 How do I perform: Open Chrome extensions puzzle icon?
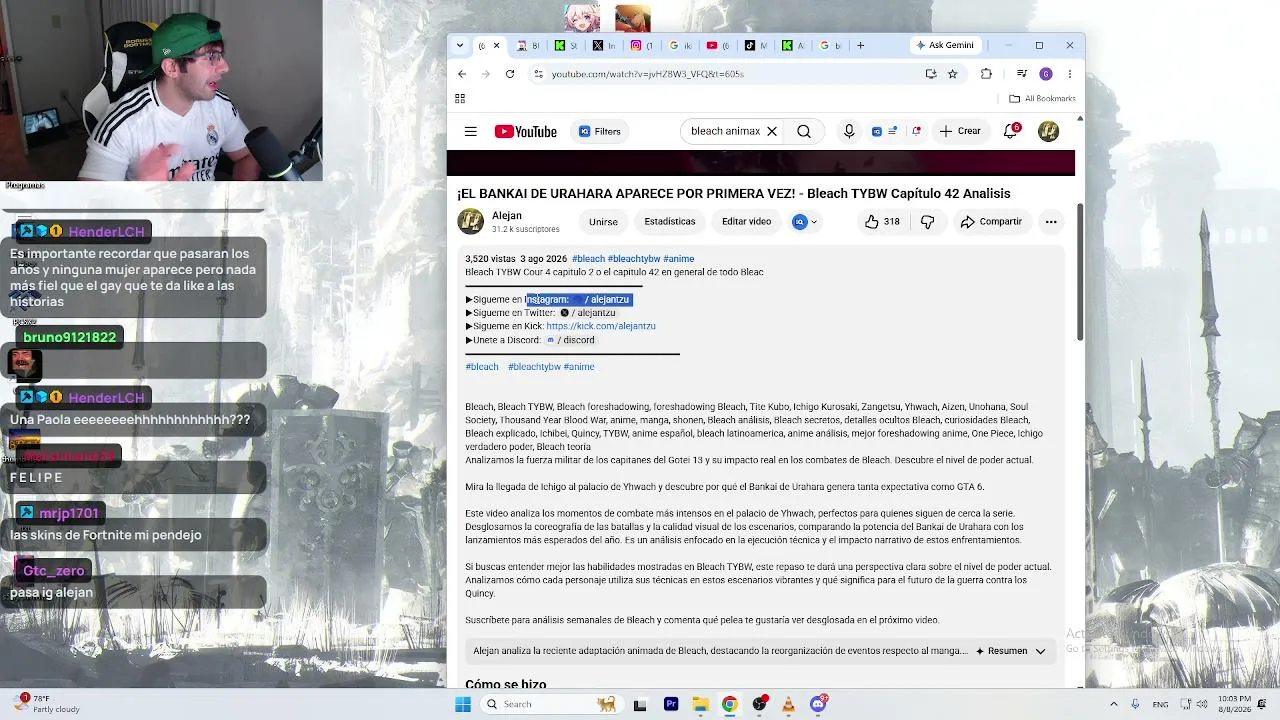point(986,74)
